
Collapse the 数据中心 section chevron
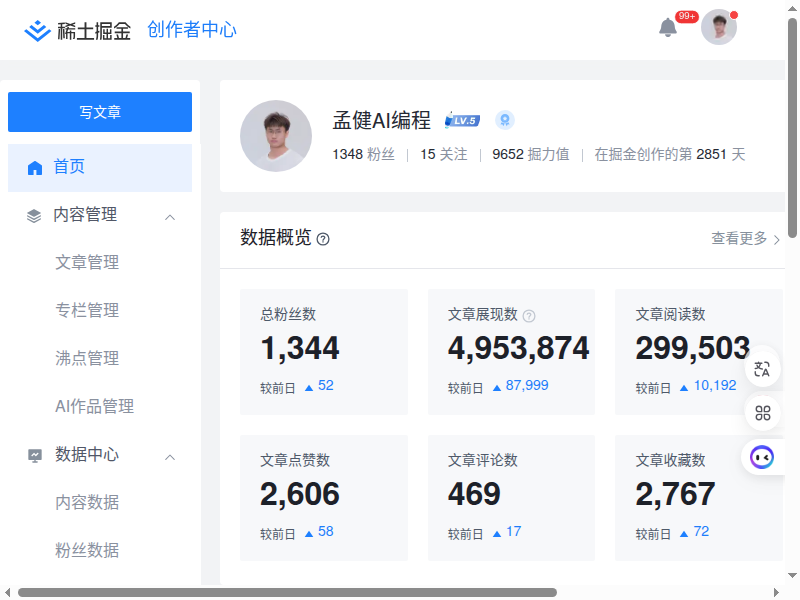click(170, 456)
